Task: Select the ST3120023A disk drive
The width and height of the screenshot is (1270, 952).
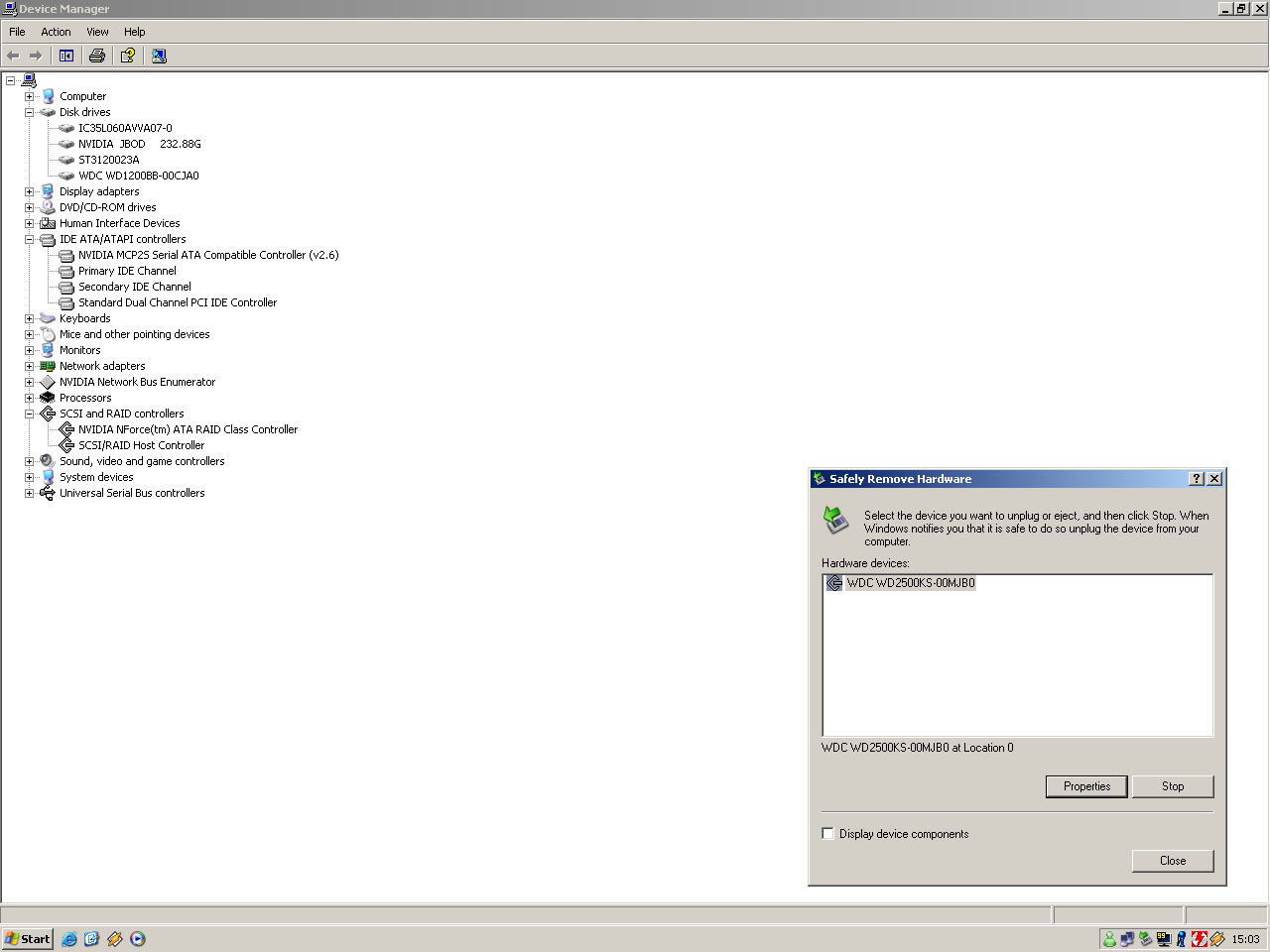Action: click(109, 160)
